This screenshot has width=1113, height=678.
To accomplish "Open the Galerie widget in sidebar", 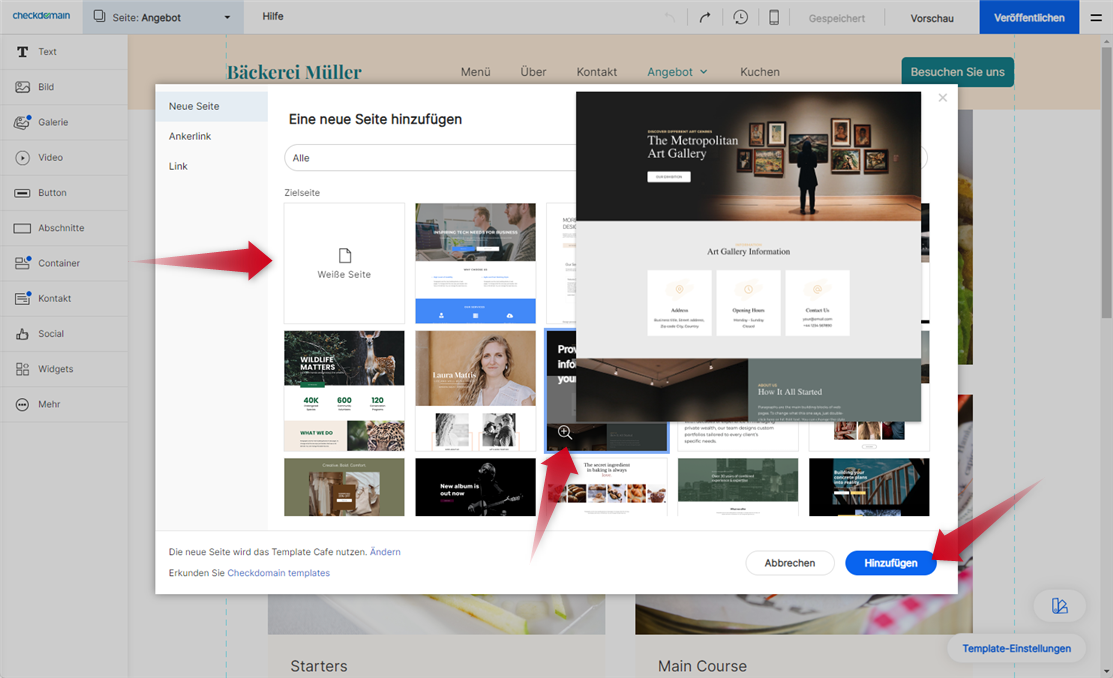I will tap(22, 122).
